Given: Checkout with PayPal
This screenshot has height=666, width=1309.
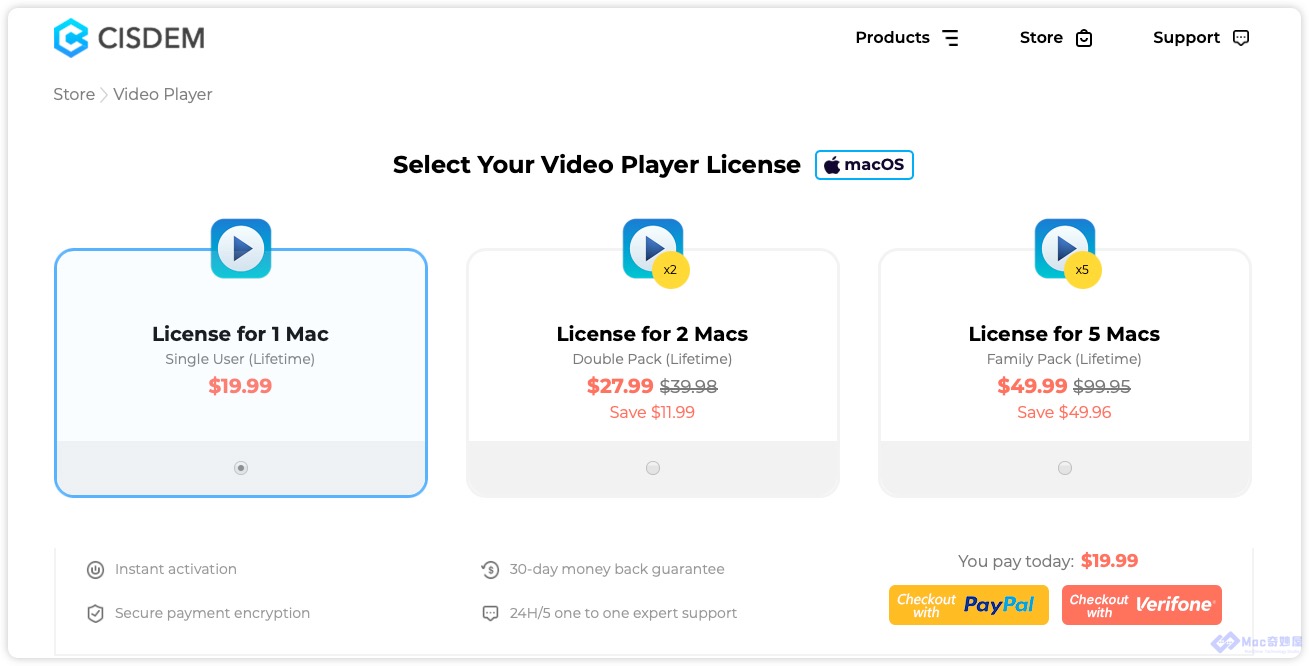Looking at the screenshot, I should click(969, 605).
